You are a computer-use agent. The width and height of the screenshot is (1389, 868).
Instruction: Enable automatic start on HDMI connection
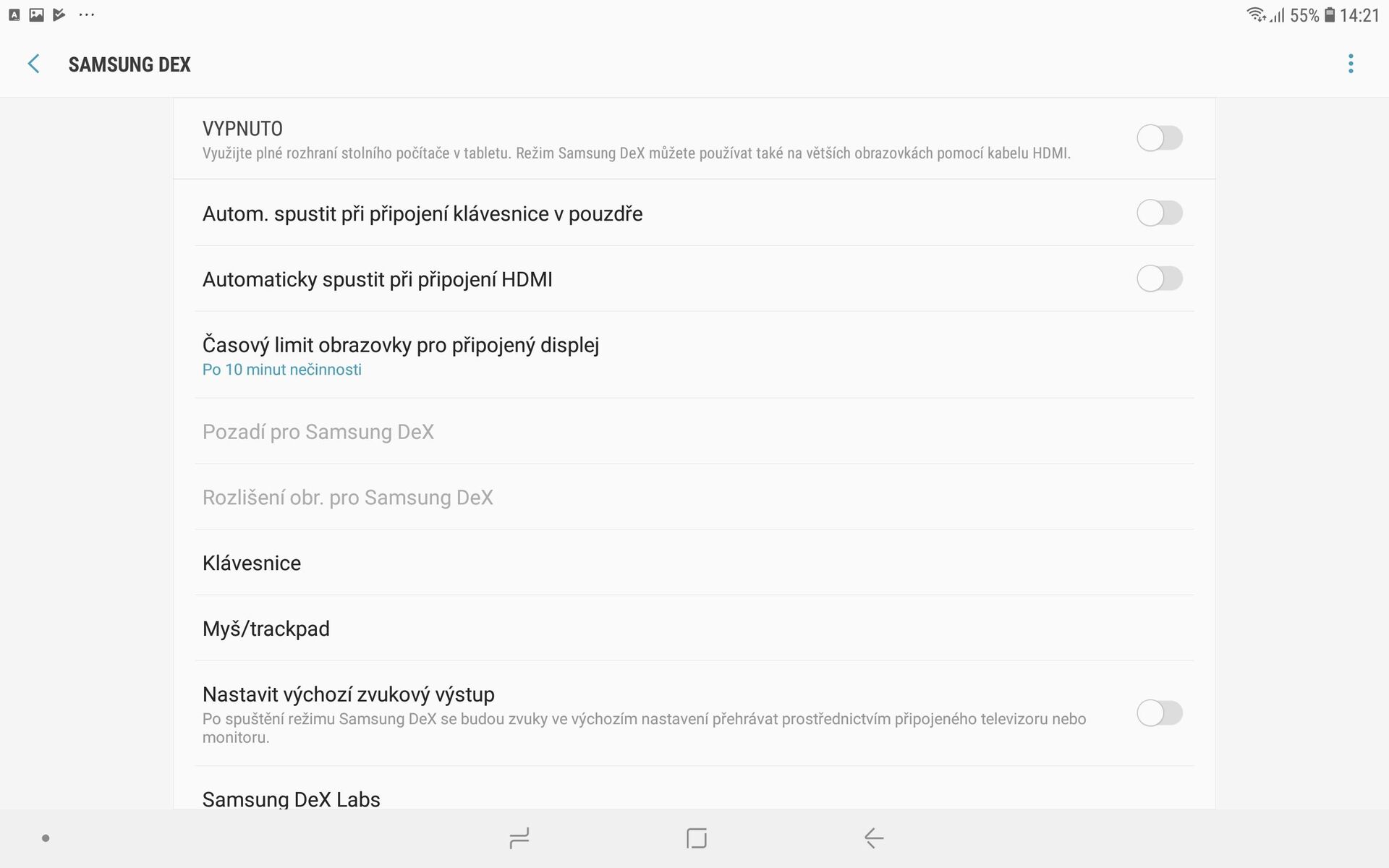(x=1160, y=278)
